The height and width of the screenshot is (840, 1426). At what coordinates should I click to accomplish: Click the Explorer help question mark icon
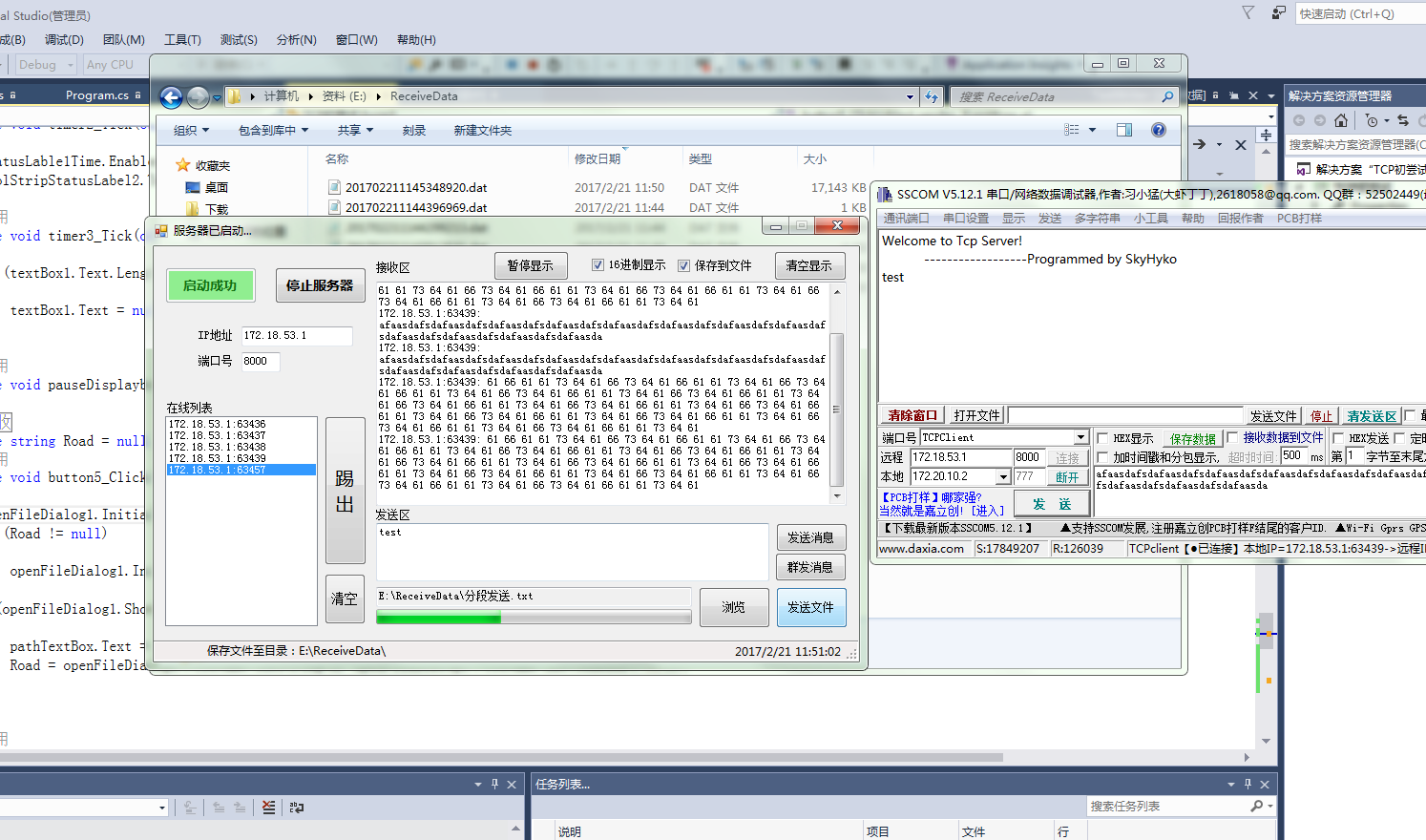pyautogui.click(x=1159, y=130)
